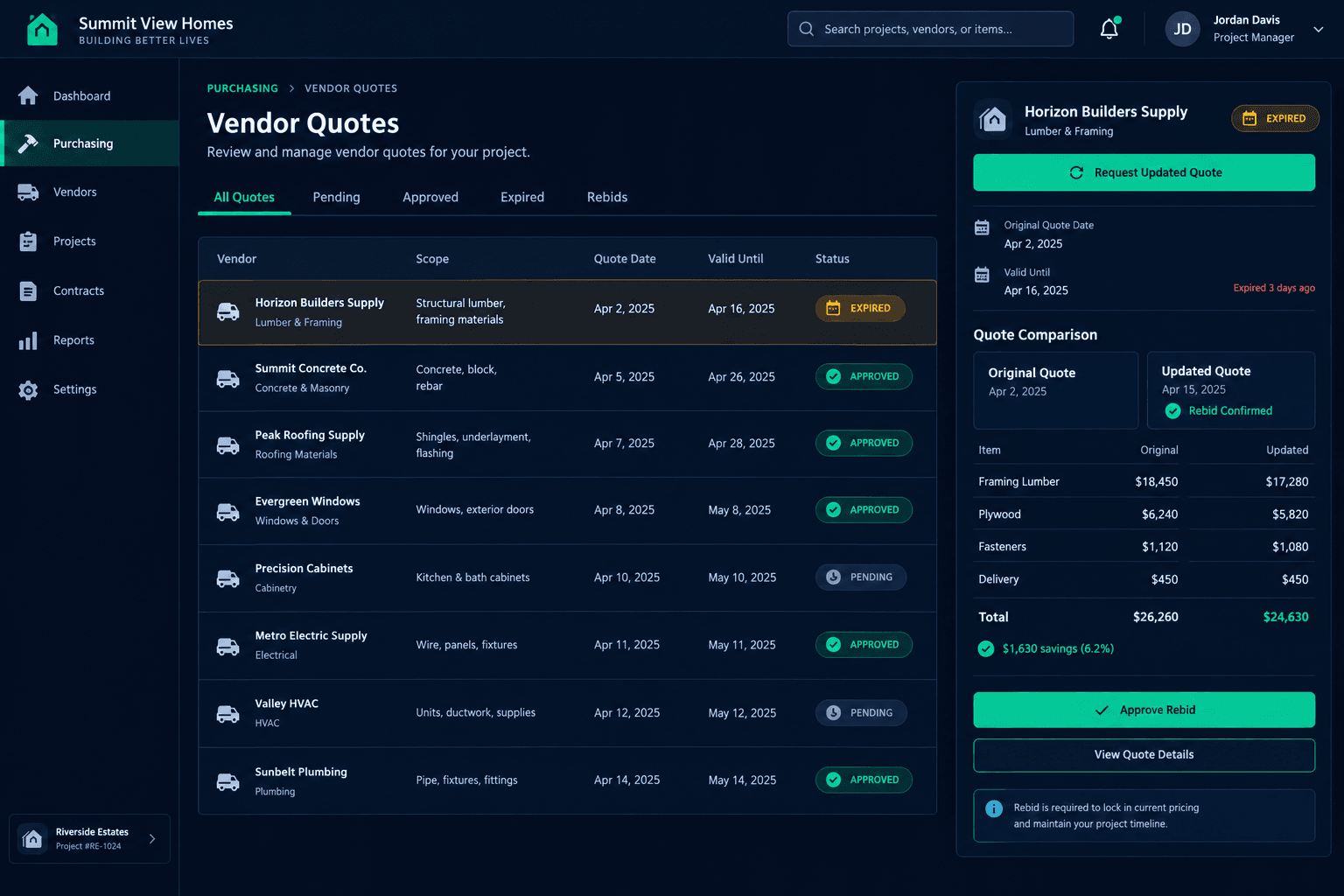Click the Vendors truck icon in sidebar
The width and height of the screenshot is (1344, 896).
point(28,192)
